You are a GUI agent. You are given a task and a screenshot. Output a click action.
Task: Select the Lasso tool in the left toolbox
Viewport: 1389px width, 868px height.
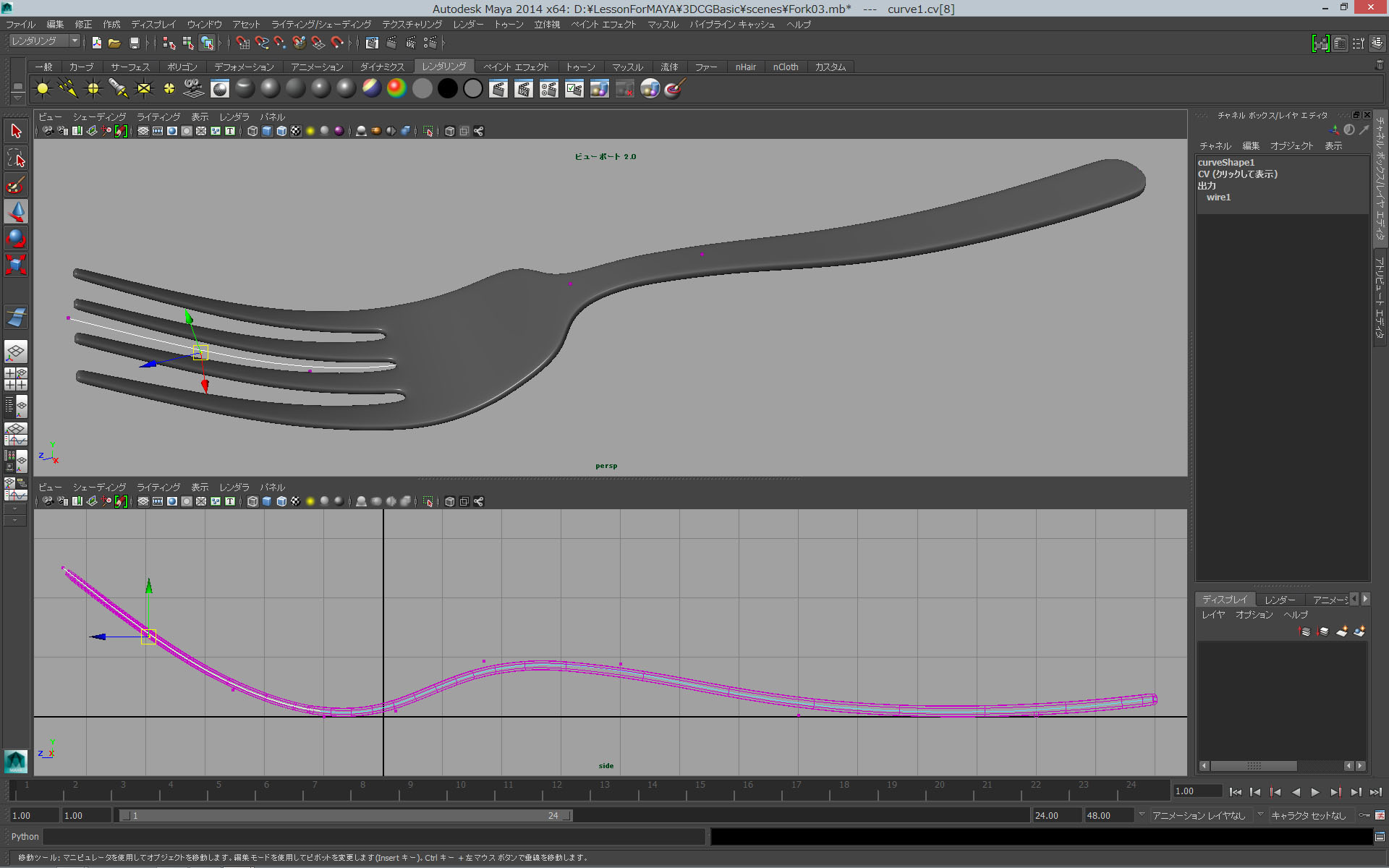[15, 158]
